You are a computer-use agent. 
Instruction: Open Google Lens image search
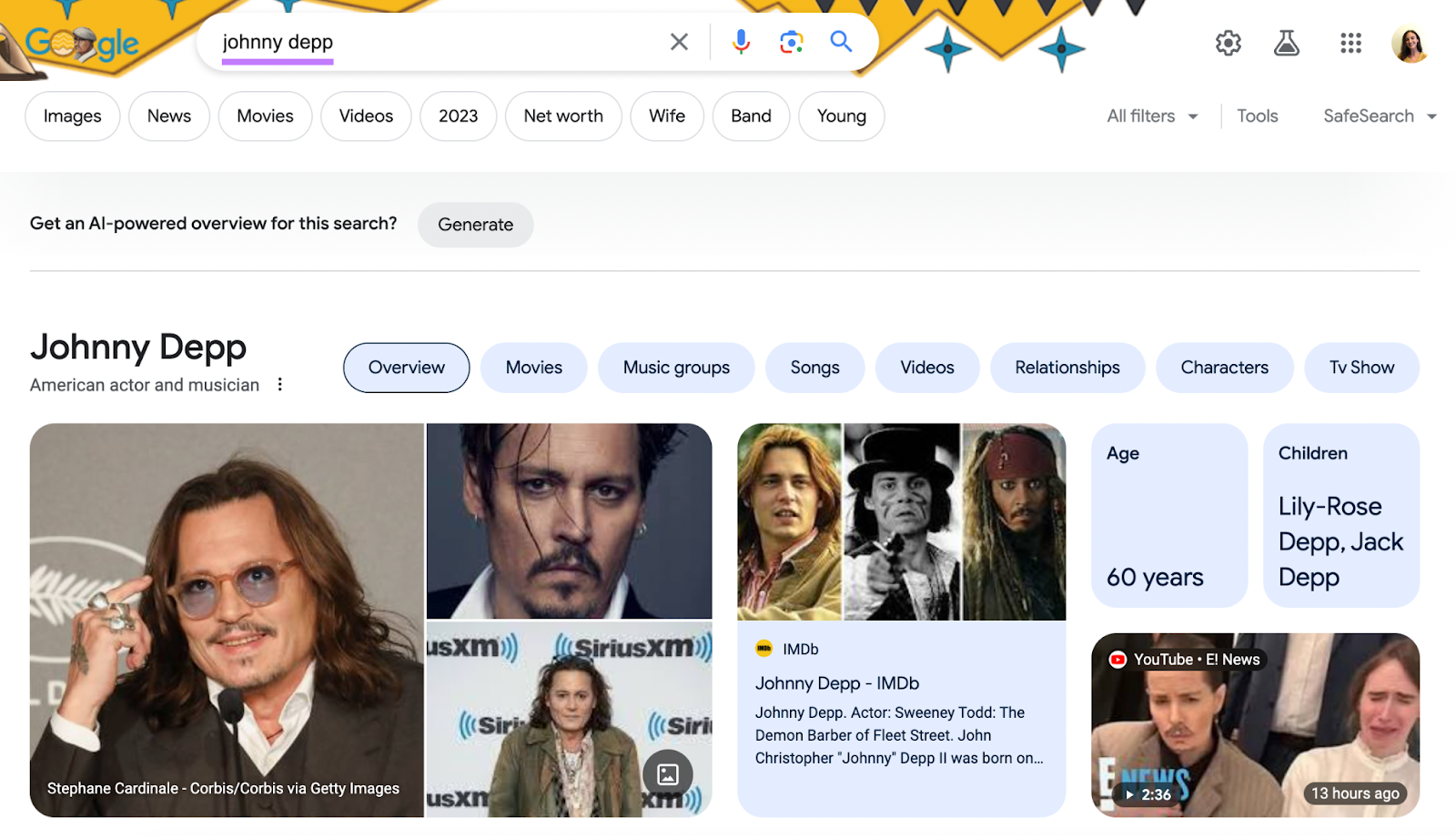790,41
